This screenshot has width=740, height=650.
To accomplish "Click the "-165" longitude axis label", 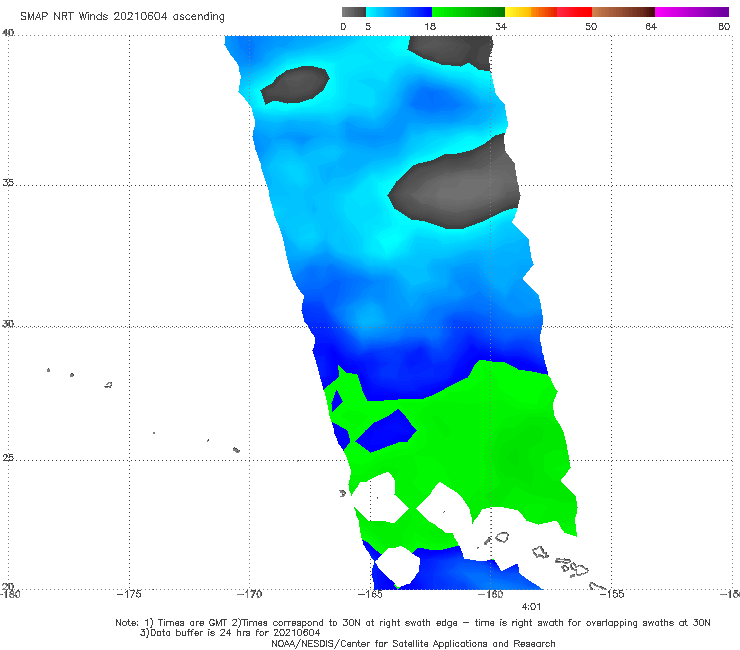I will [370, 594].
